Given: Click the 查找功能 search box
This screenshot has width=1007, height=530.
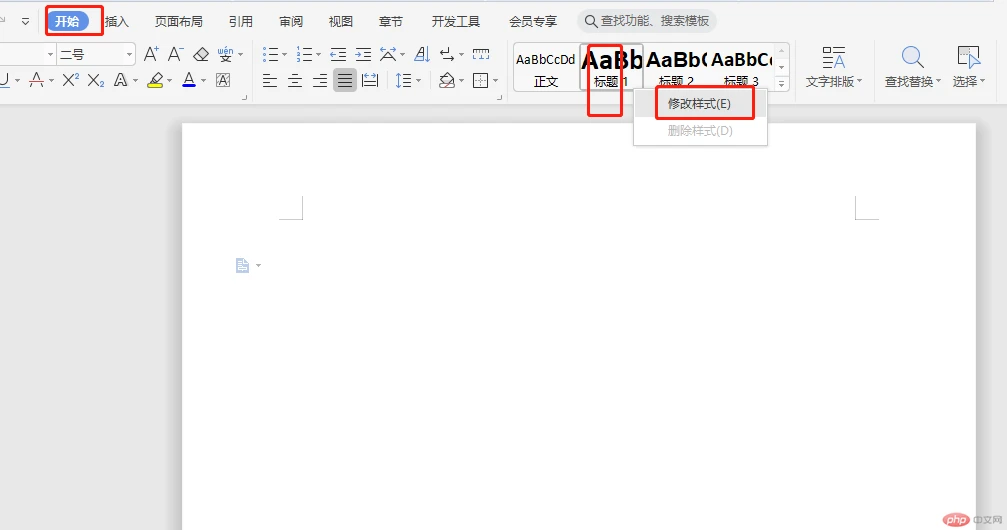Looking at the screenshot, I should tap(647, 21).
